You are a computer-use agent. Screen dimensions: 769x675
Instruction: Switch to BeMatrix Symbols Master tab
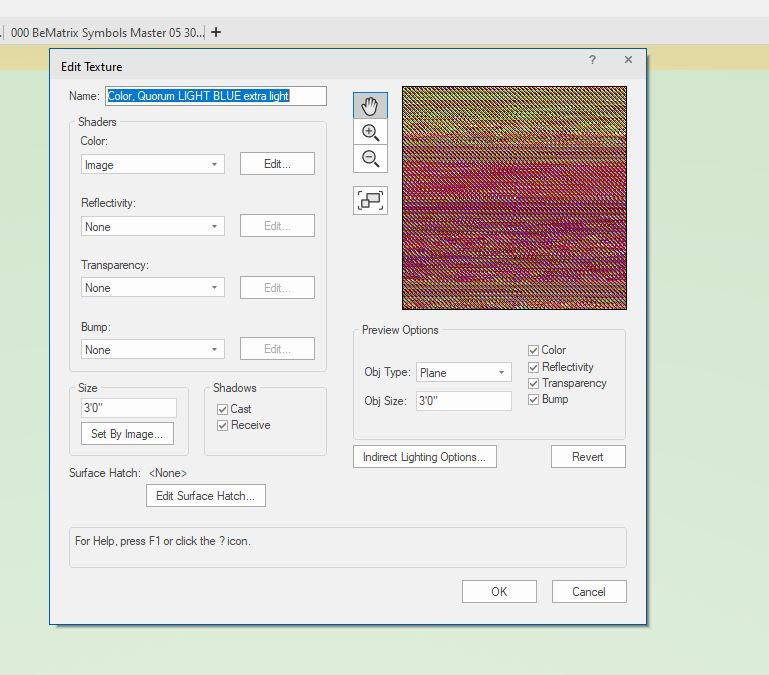(x=105, y=32)
